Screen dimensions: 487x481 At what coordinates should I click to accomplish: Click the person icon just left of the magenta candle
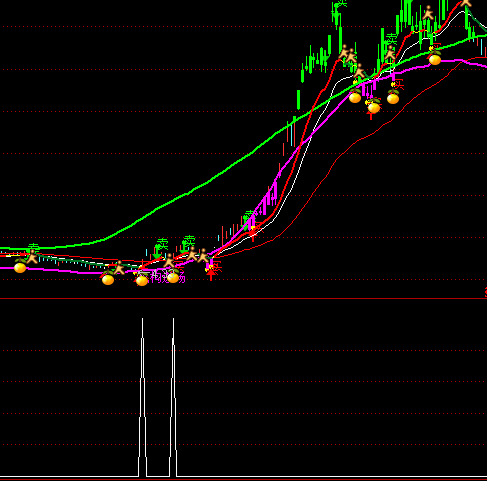coord(203,255)
